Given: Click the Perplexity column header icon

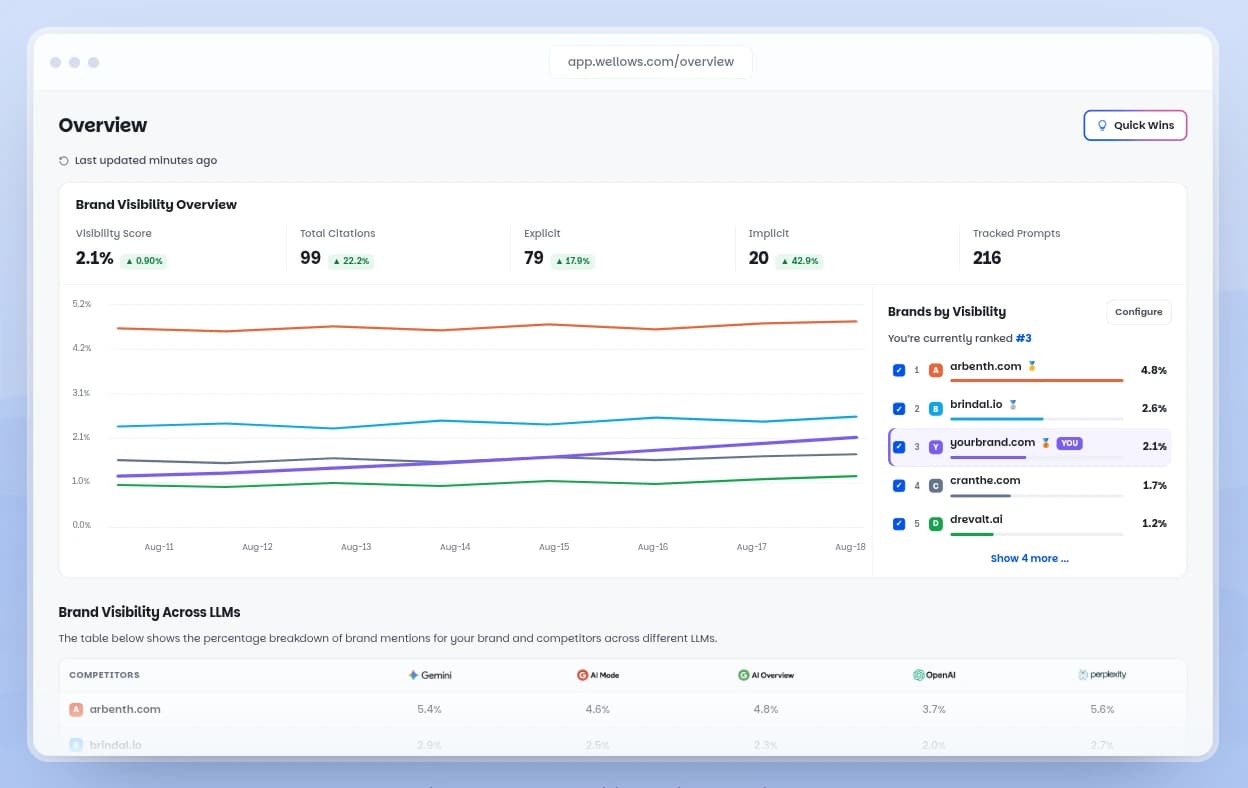Looking at the screenshot, I should click(1083, 675).
